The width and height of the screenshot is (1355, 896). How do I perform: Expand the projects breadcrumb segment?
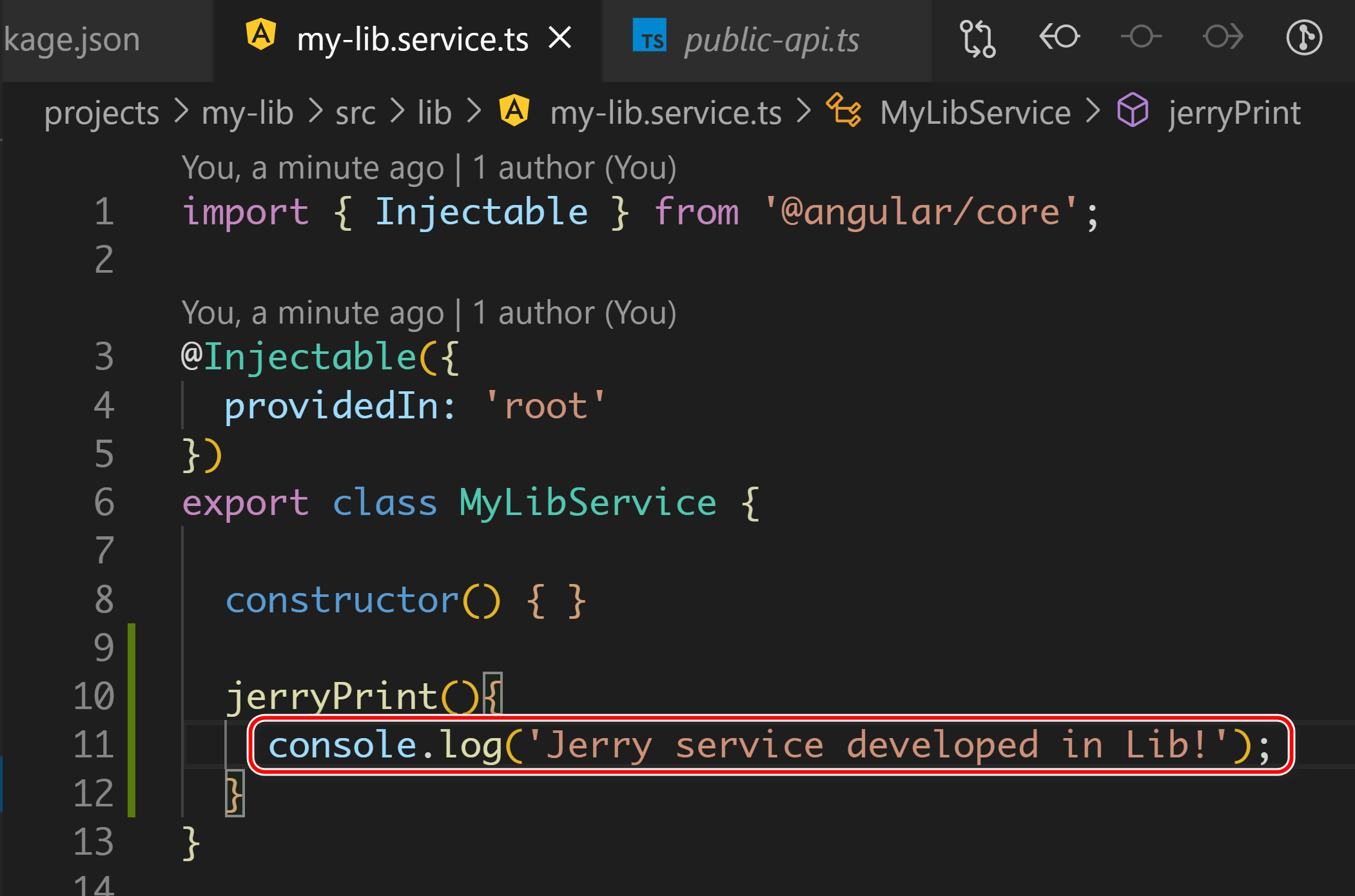(x=101, y=113)
